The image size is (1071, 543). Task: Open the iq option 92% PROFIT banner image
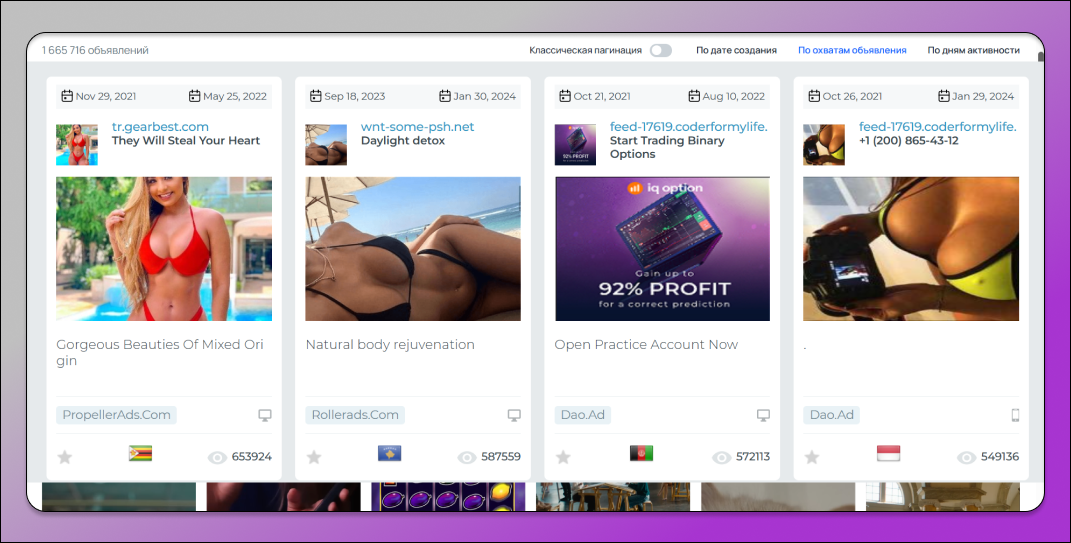click(662, 249)
